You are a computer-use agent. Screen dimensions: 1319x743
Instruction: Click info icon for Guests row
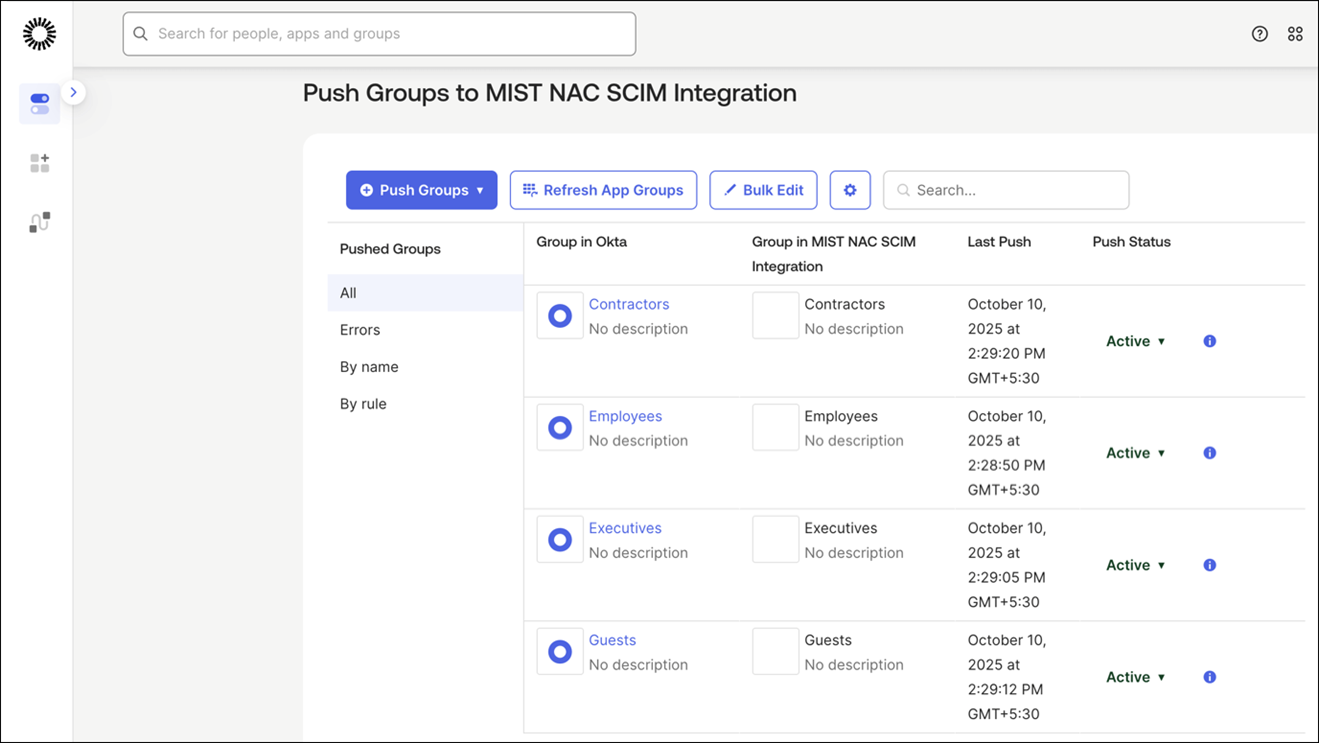pos(1209,677)
